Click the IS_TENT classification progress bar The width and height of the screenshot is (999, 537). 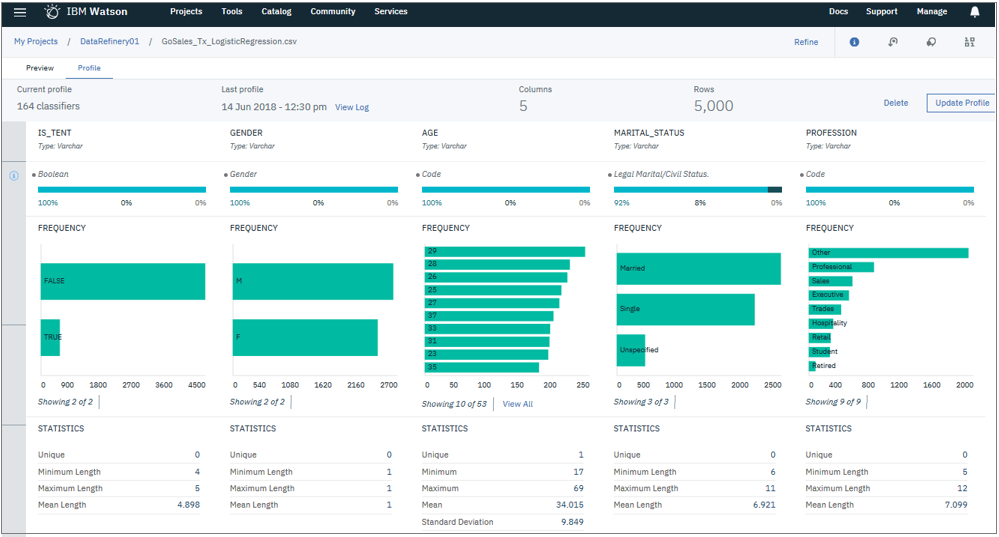[x=122, y=190]
